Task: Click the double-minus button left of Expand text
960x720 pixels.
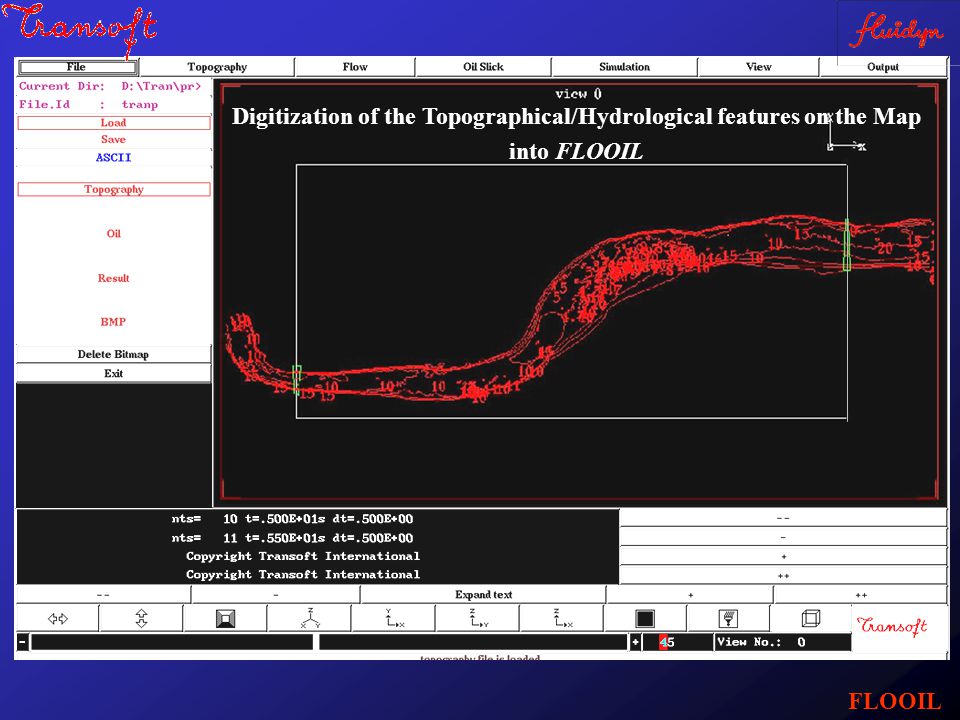Action: click(103, 594)
